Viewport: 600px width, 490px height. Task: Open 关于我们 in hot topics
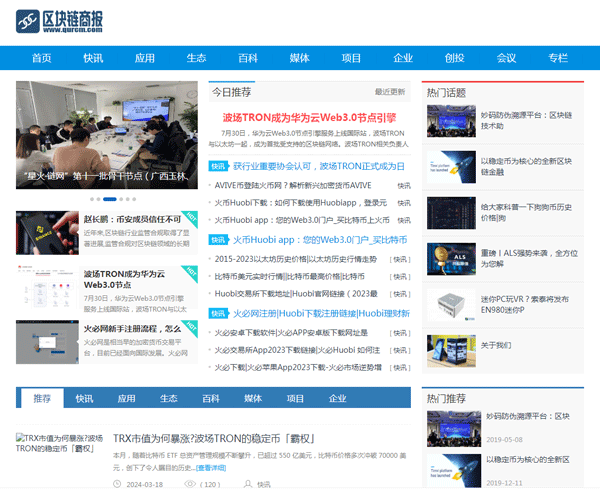coord(496,345)
